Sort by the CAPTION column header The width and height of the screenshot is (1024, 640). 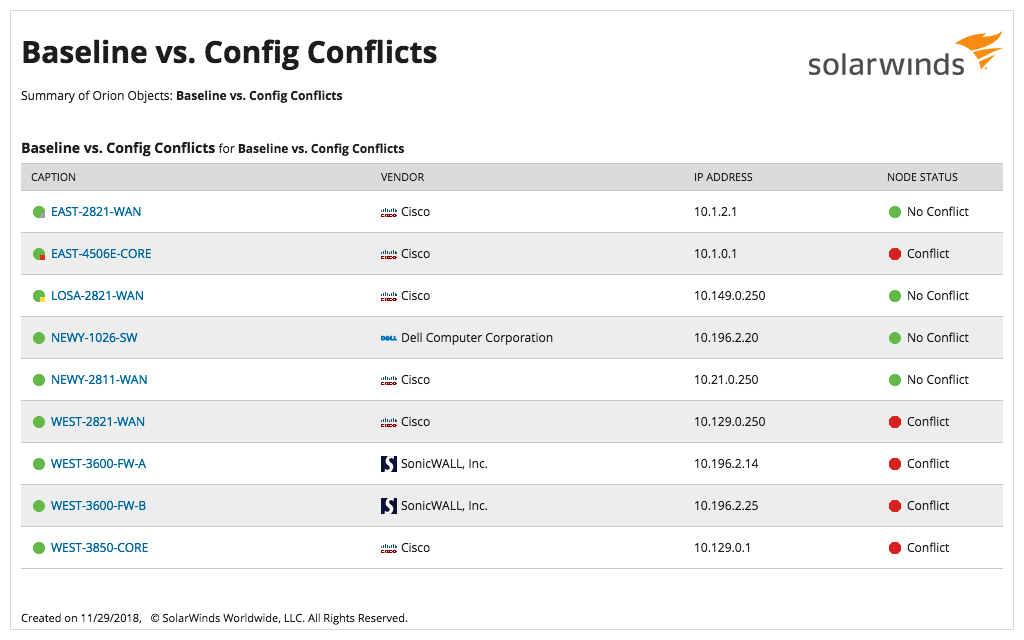[54, 177]
